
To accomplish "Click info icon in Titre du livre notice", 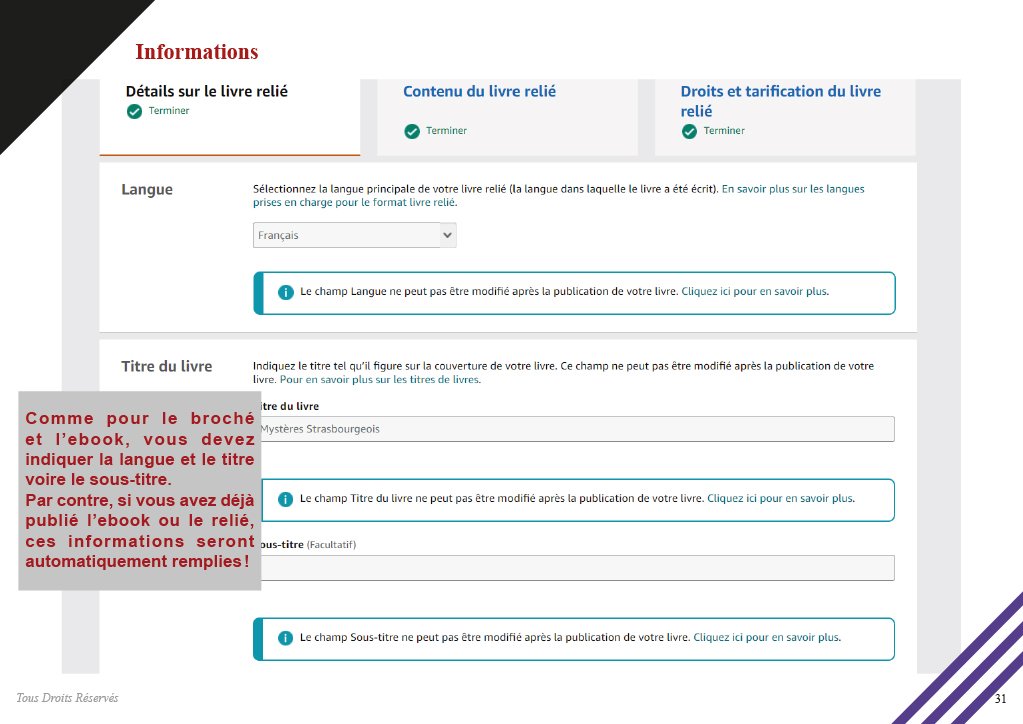I will [x=285, y=499].
